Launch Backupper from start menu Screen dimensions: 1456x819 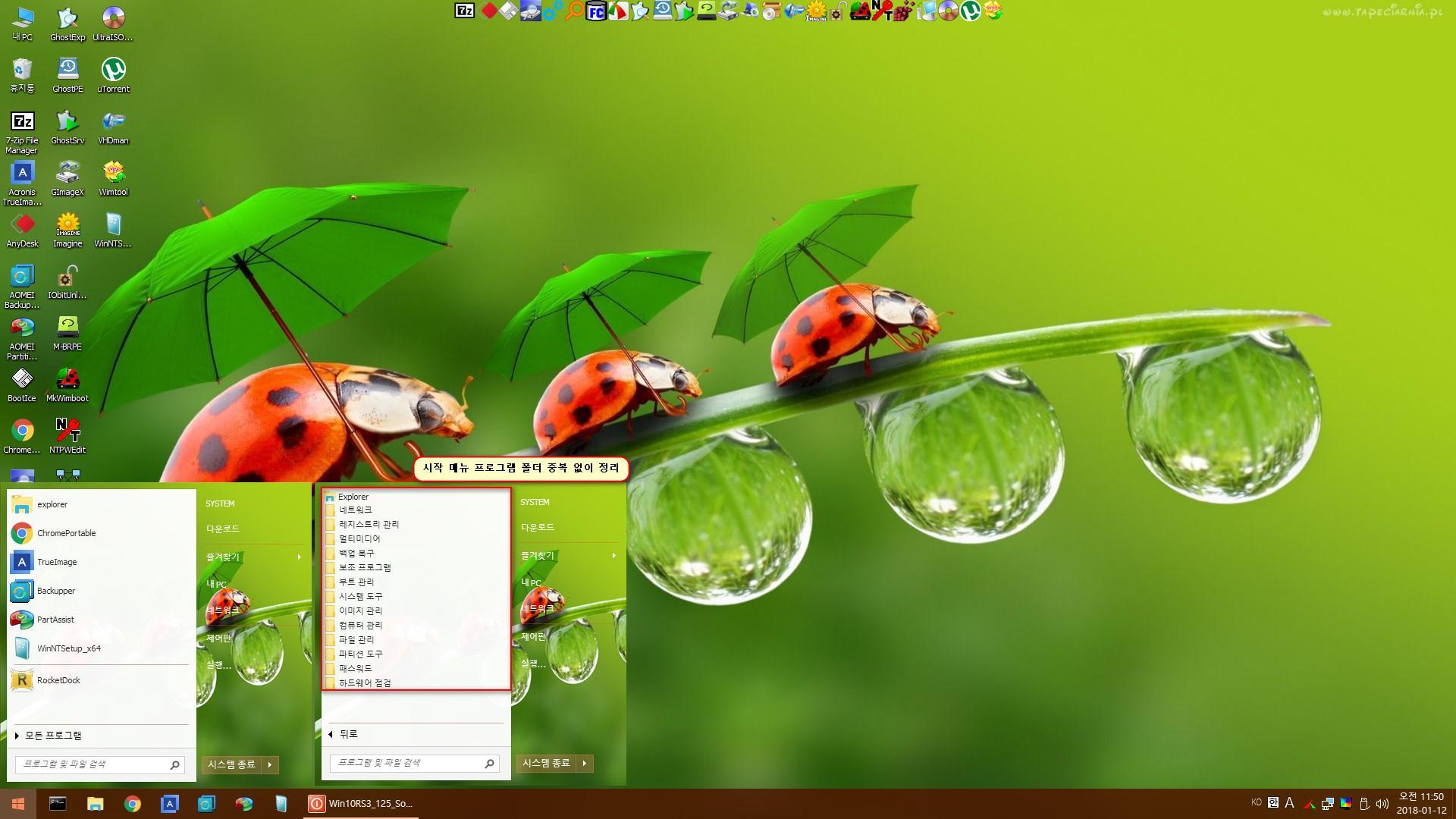click(100, 591)
